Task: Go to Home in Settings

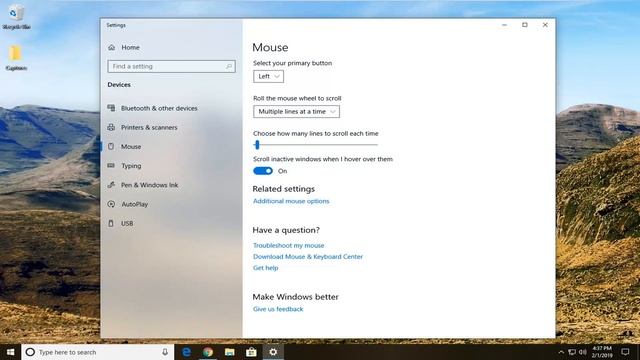Action: (x=130, y=47)
